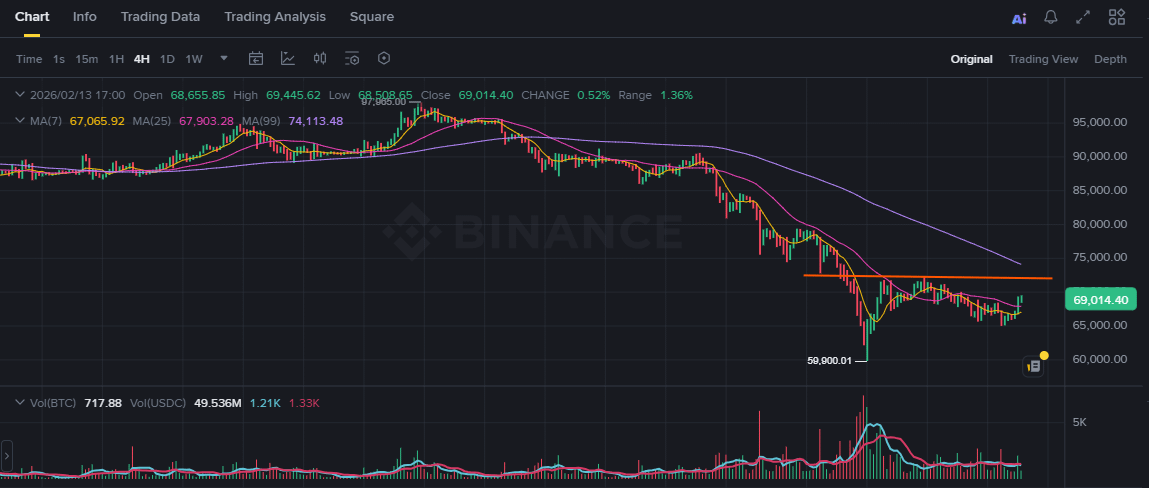Switch chart mode to Trading View
Viewport: 1149px width, 488px height.
[x=1043, y=59]
